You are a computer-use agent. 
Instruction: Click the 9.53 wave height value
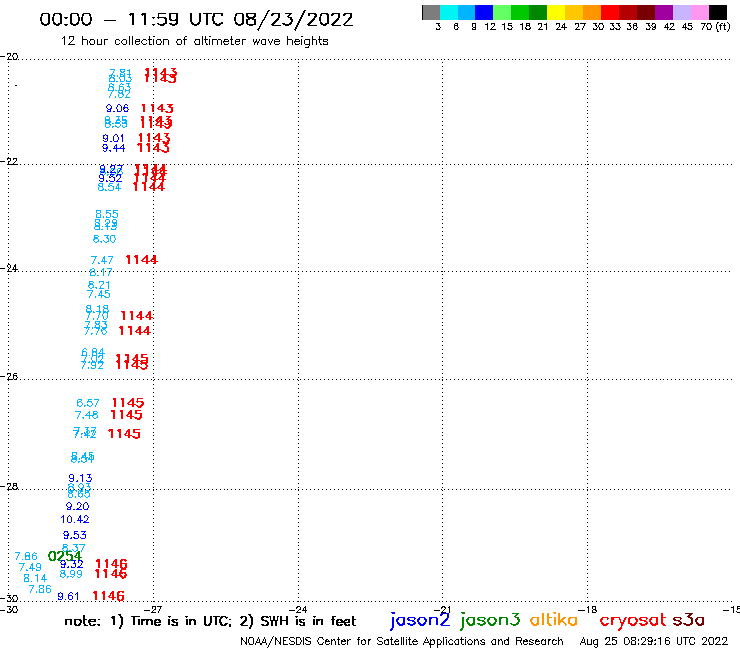[x=75, y=535]
